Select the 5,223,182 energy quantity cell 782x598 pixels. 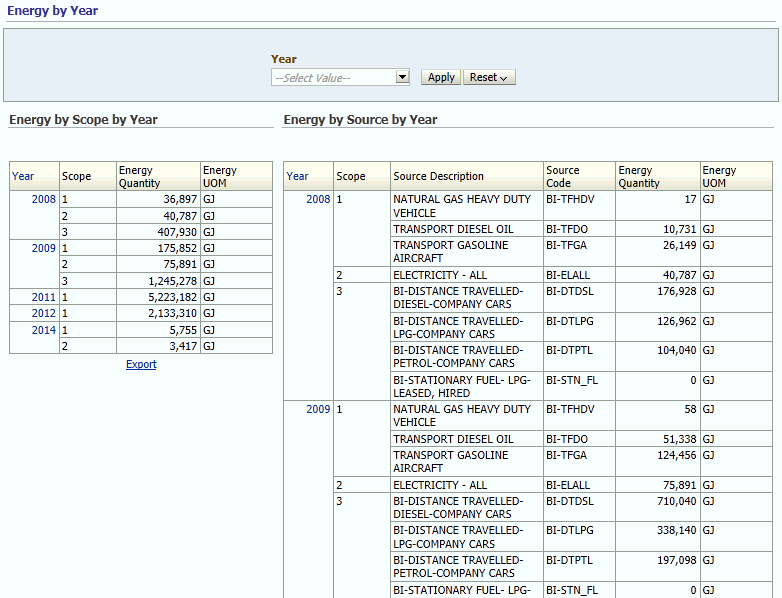(159, 297)
